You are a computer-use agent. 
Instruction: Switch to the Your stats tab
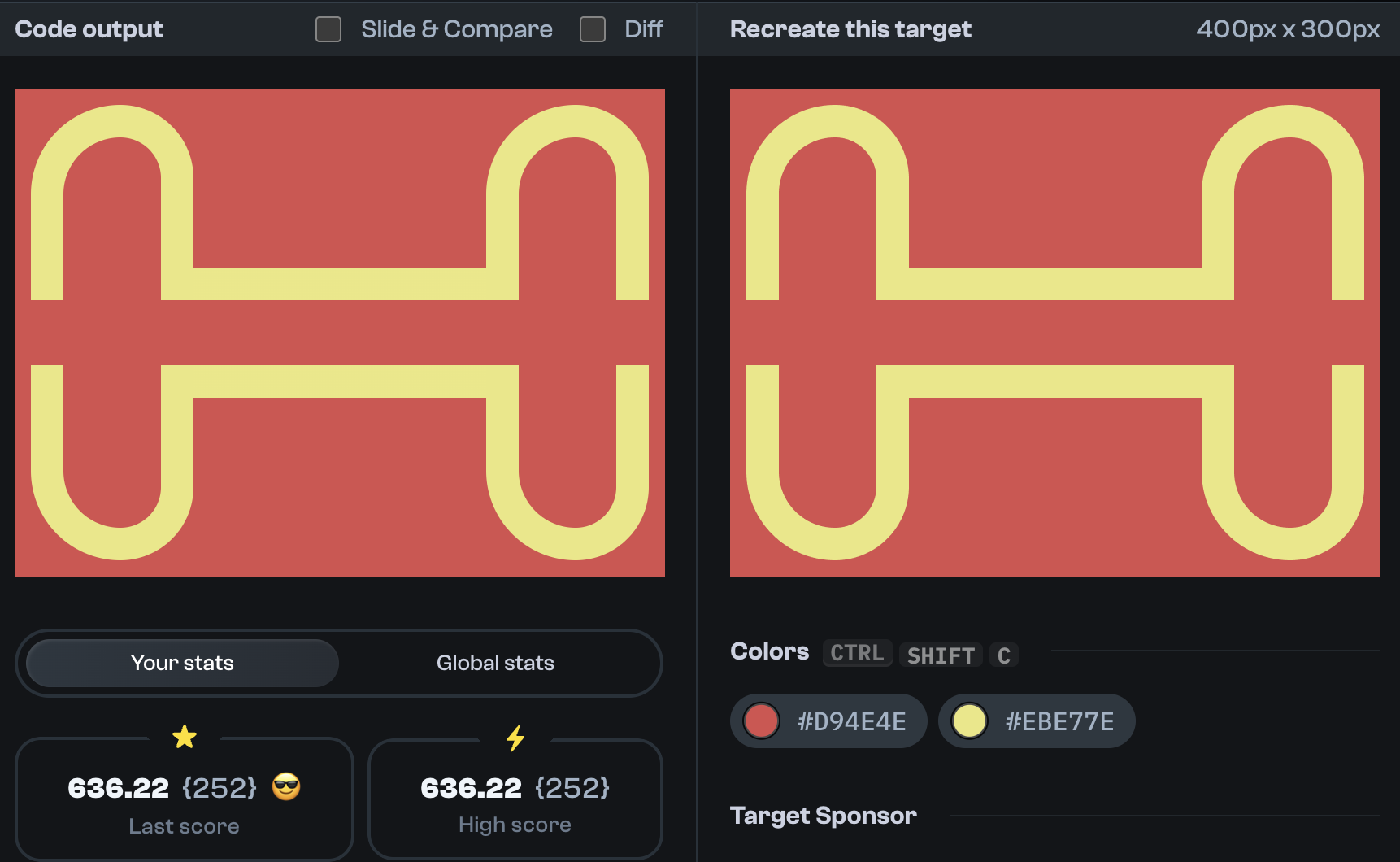182,663
